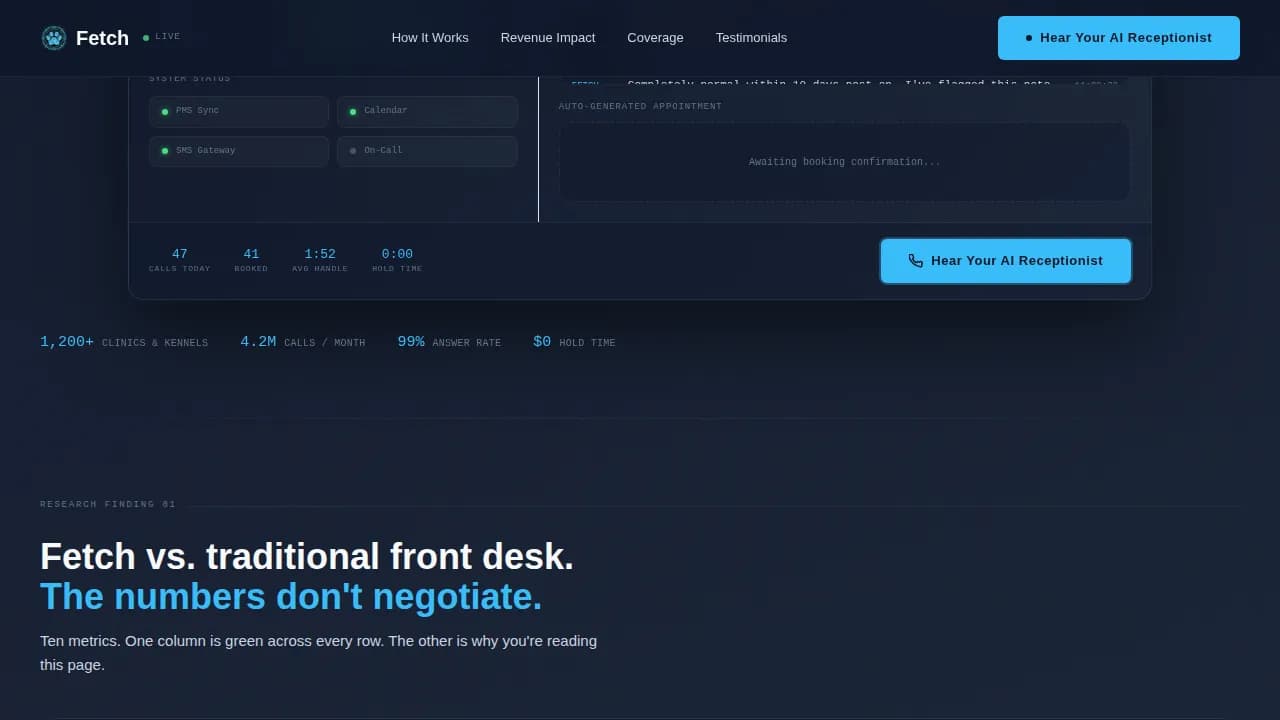Open the How It Works section

click(x=430, y=38)
